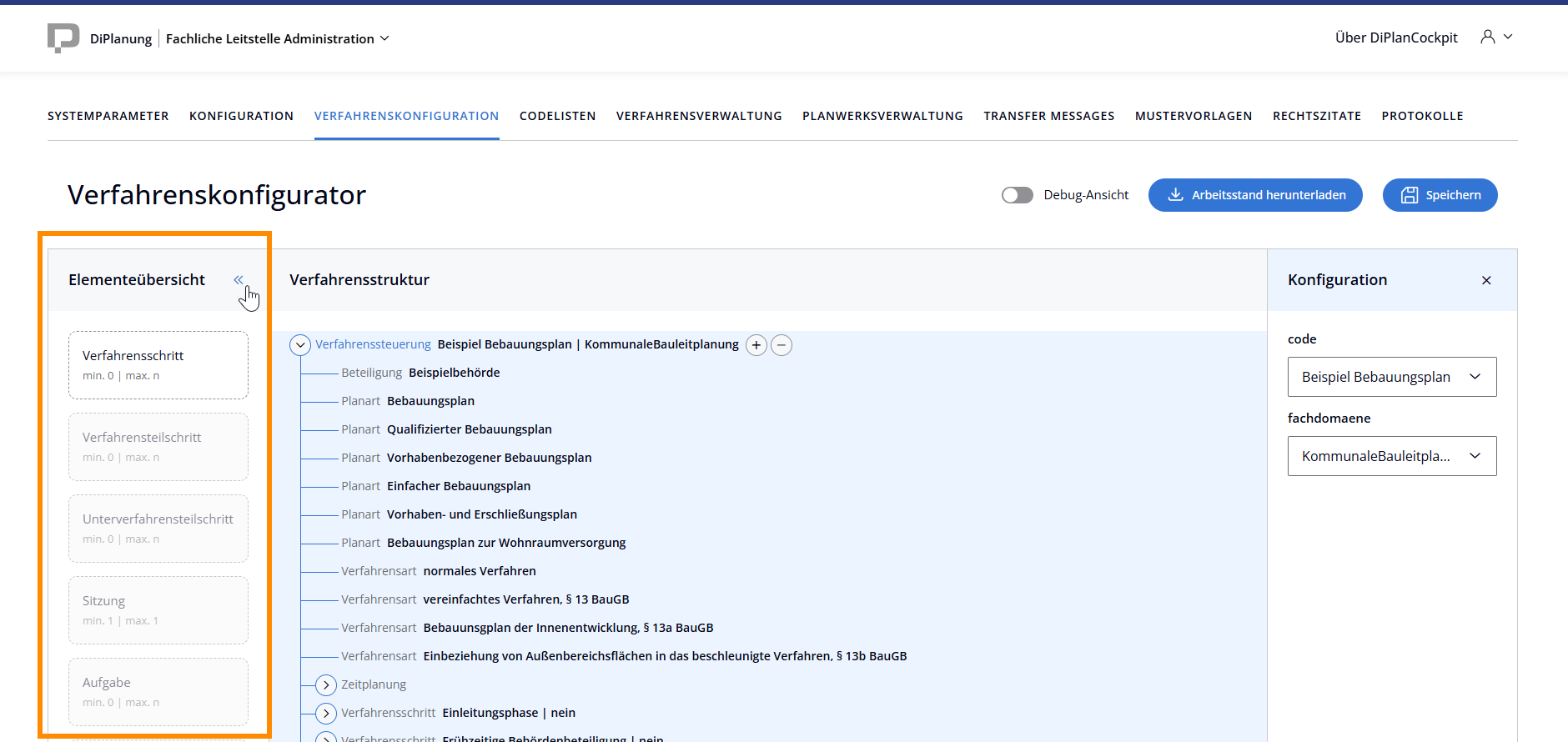Expand the Verfahrensschritt Einleitungsphase node

coord(326,714)
